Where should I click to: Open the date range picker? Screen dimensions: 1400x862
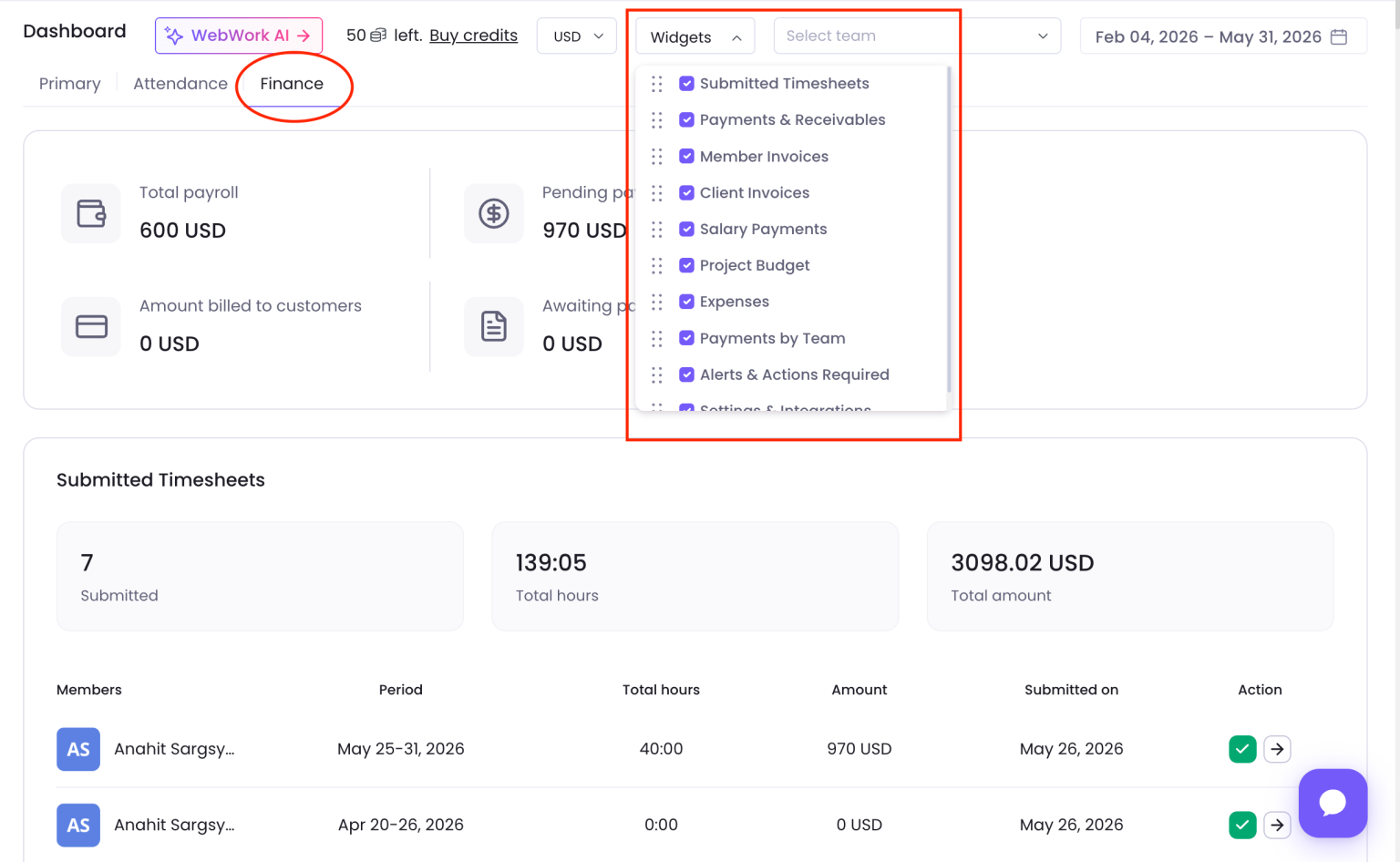(x=1223, y=36)
